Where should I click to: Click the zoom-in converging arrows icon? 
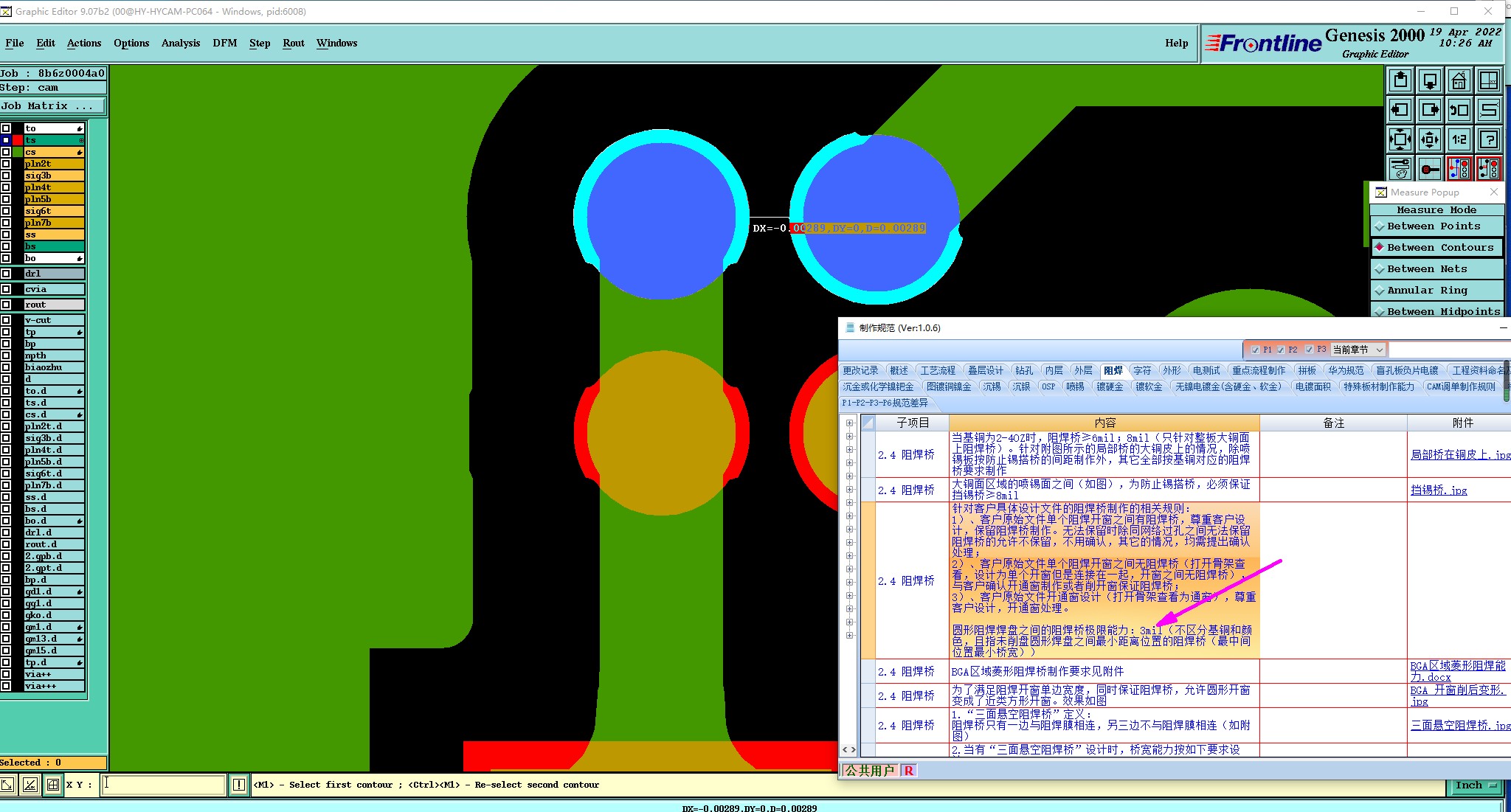click(x=1400, y=139)
